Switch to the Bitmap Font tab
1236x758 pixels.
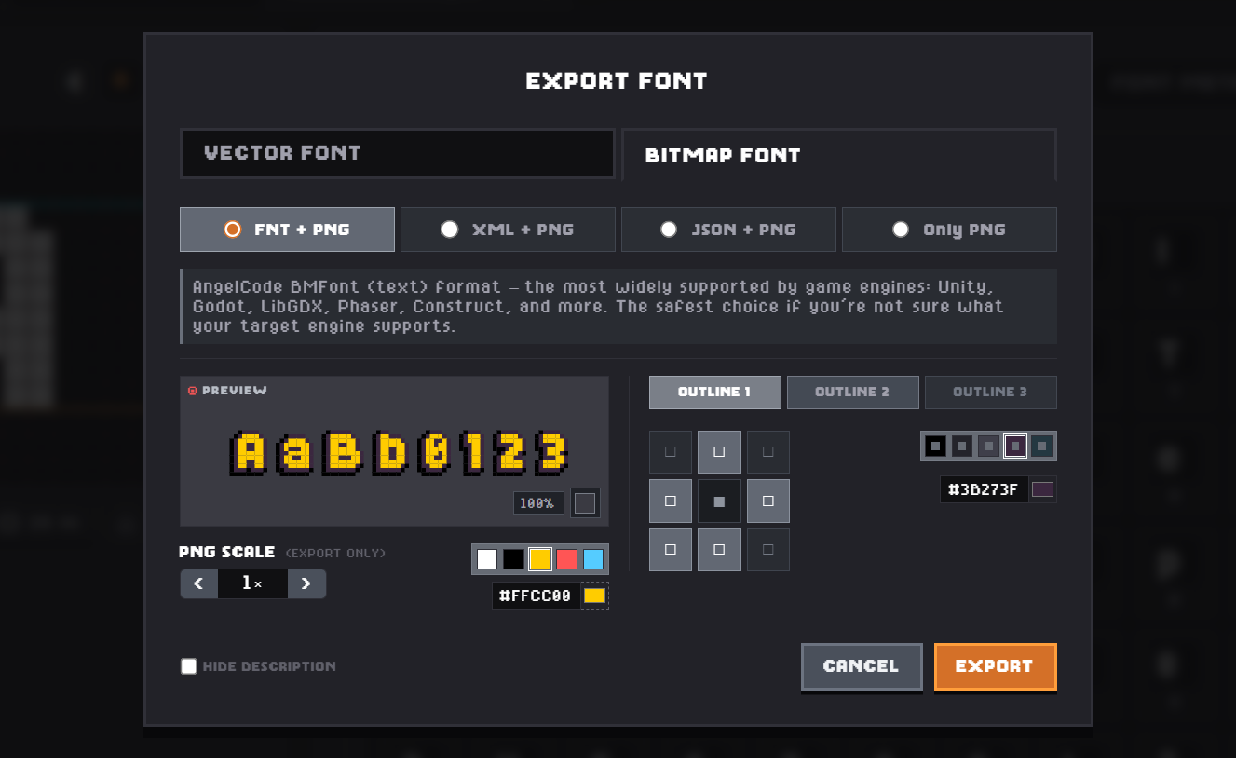click(839, 155)
